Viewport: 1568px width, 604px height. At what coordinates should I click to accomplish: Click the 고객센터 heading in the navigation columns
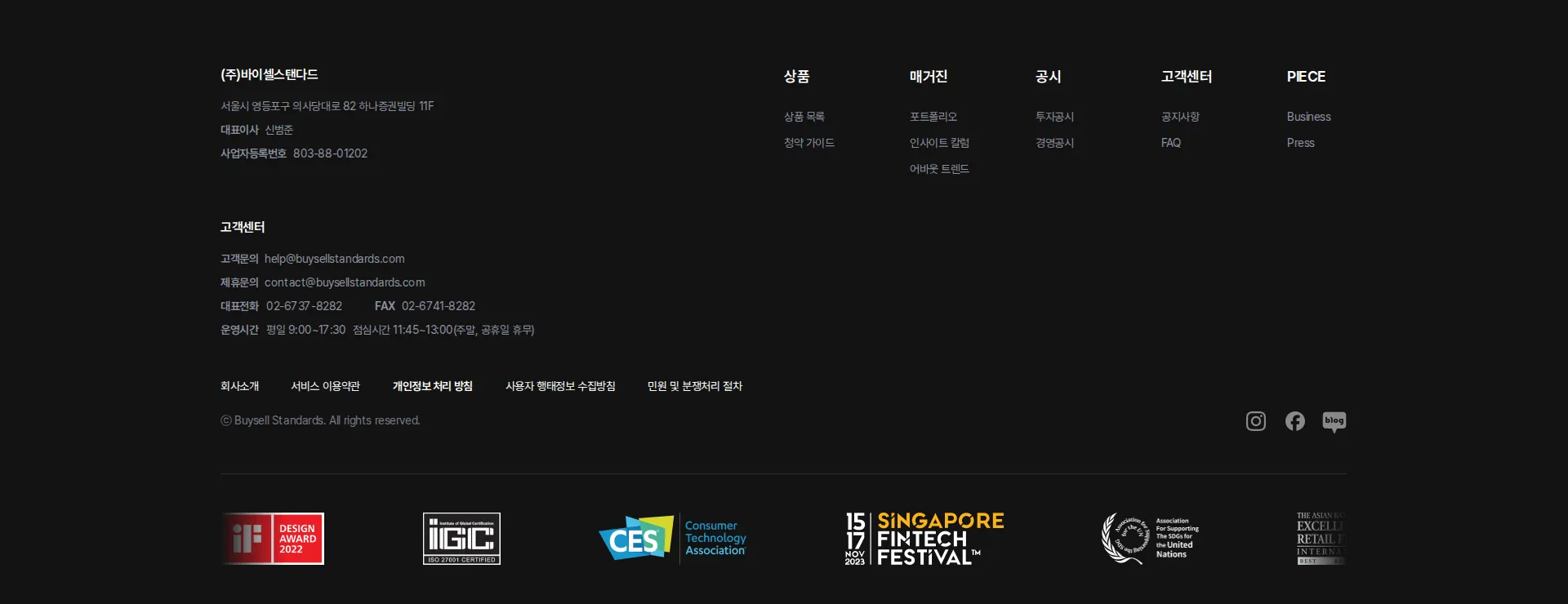point(1186,77)
